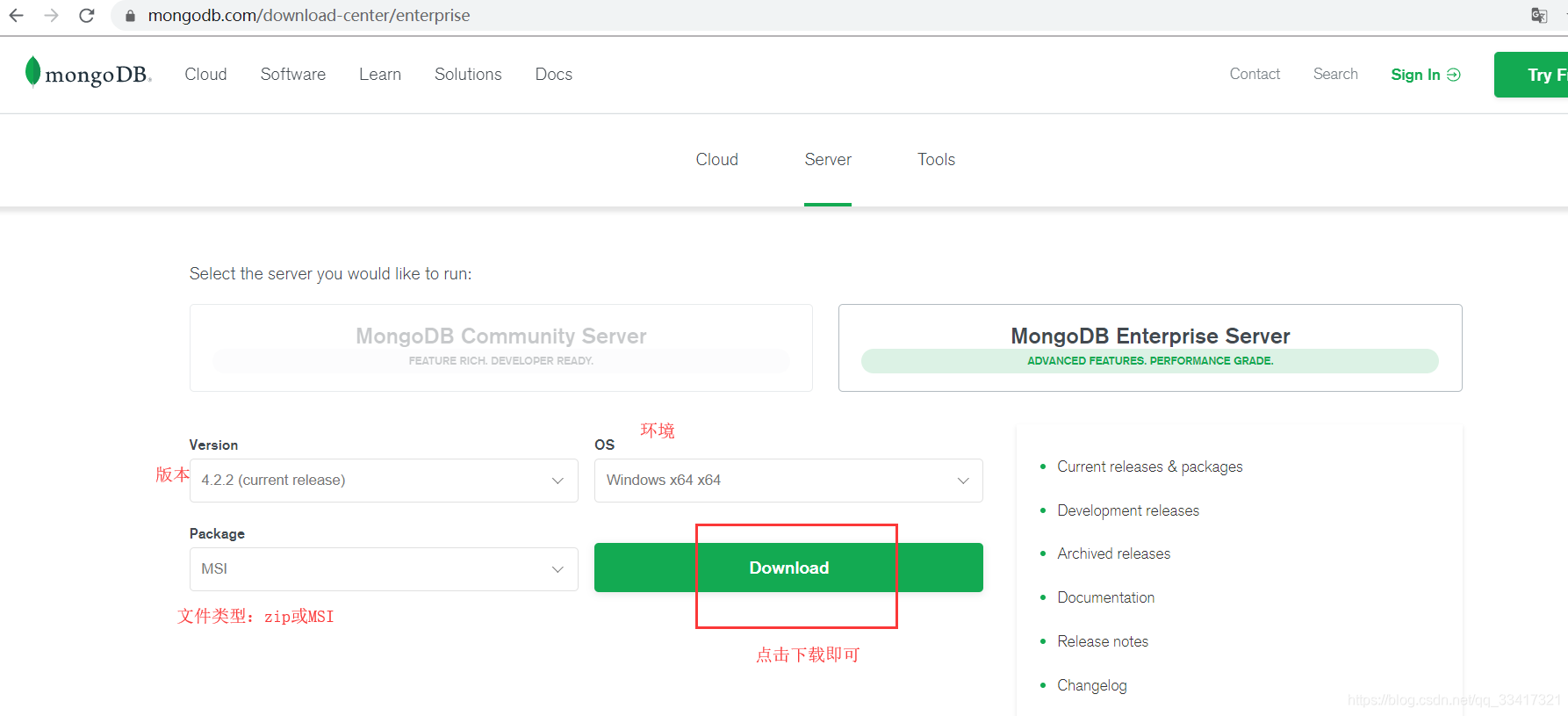Screen dimensions: 1568x716
Task: Click the browser forward arrow
Action: pyautogui.click(x=52, y=15)
